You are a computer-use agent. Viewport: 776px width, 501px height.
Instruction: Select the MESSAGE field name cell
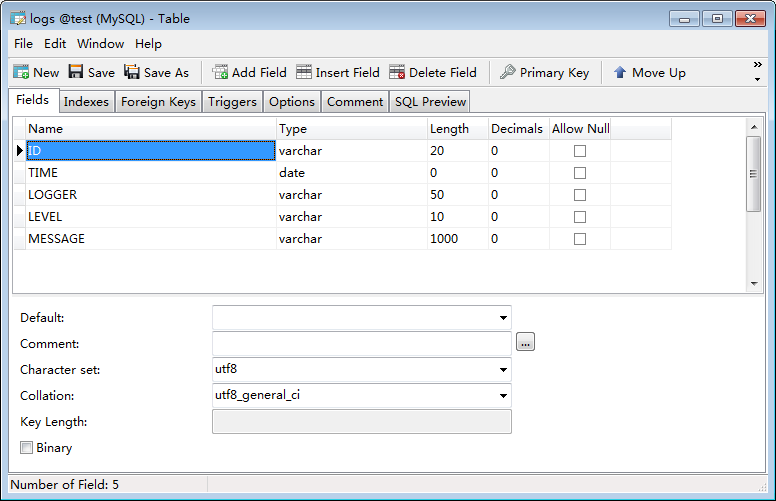[150, 239]
